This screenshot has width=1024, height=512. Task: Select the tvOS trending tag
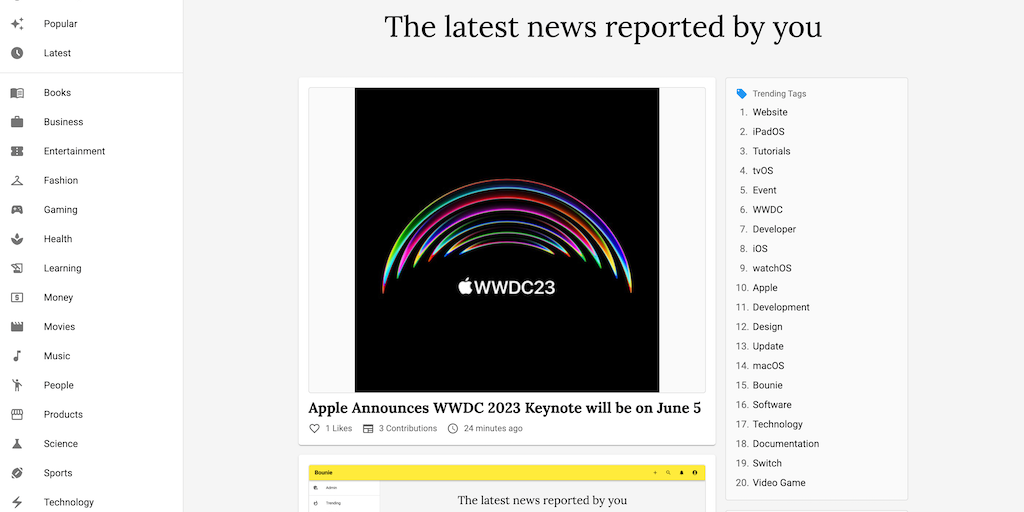coord(763,170)
